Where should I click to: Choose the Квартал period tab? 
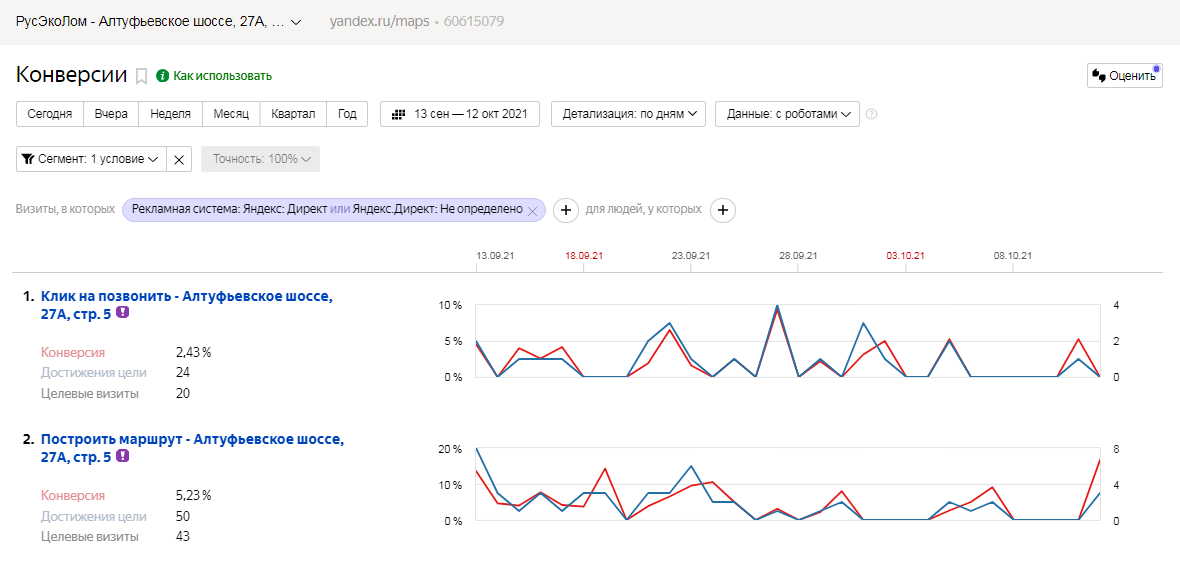[294, 114]
